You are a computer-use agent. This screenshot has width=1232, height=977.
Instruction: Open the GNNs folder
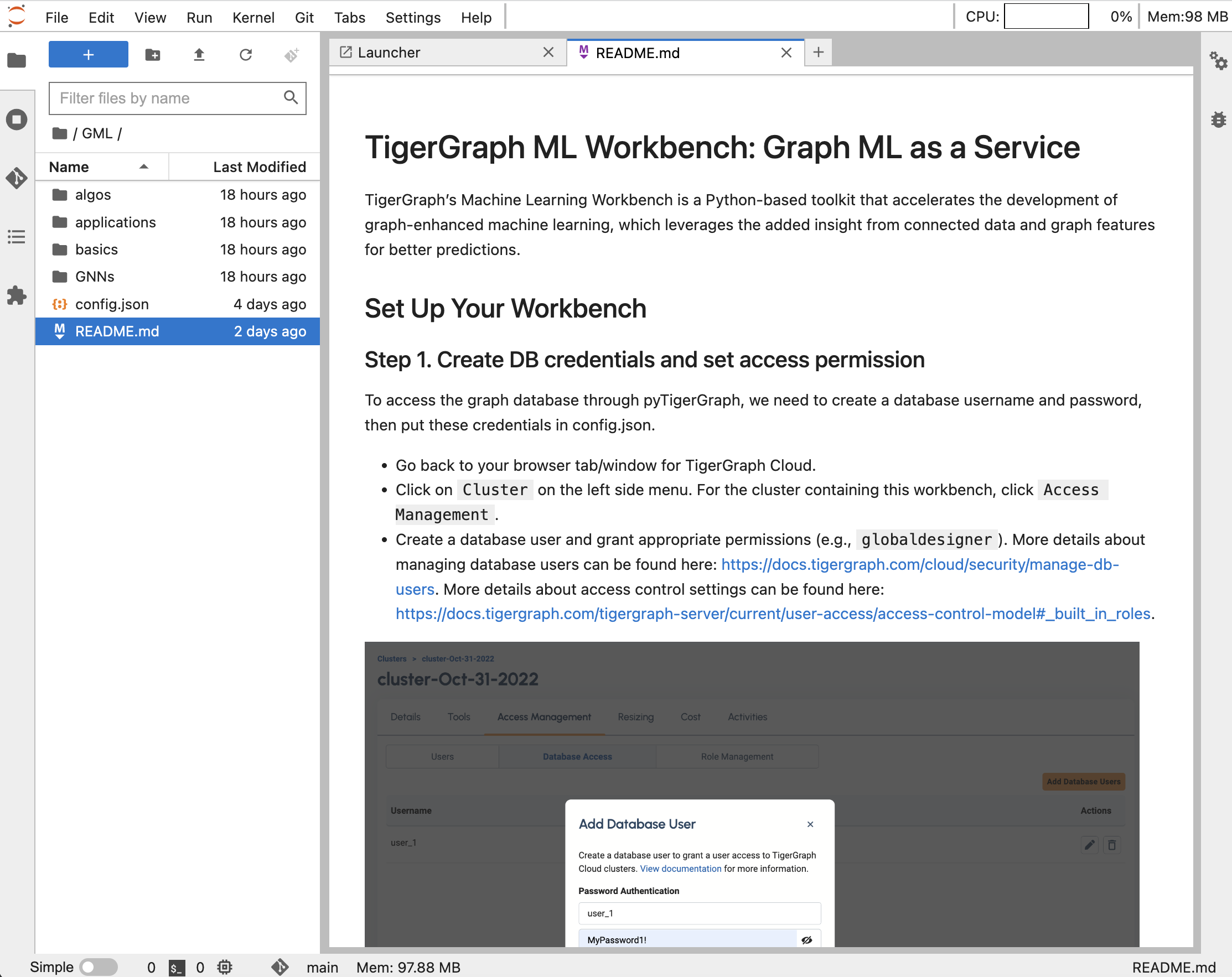point(95,277)
